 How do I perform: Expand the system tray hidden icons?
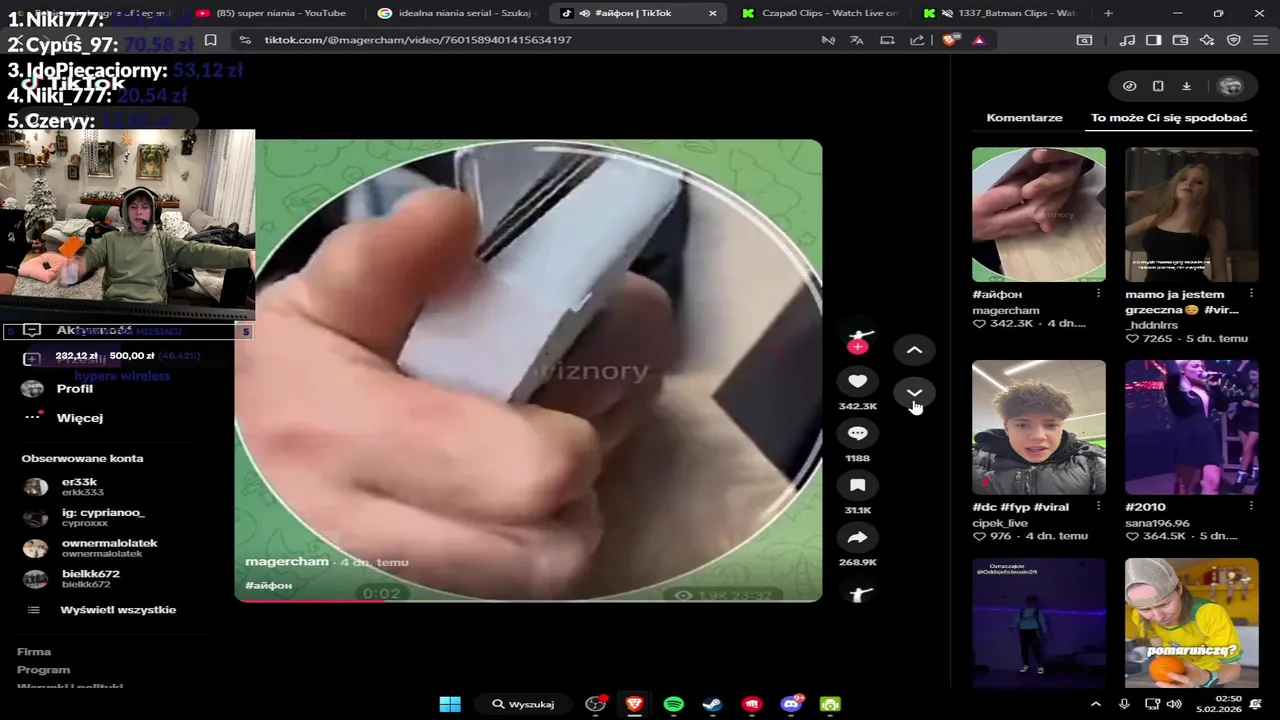pyautogui.click(x=1095, y=704)
